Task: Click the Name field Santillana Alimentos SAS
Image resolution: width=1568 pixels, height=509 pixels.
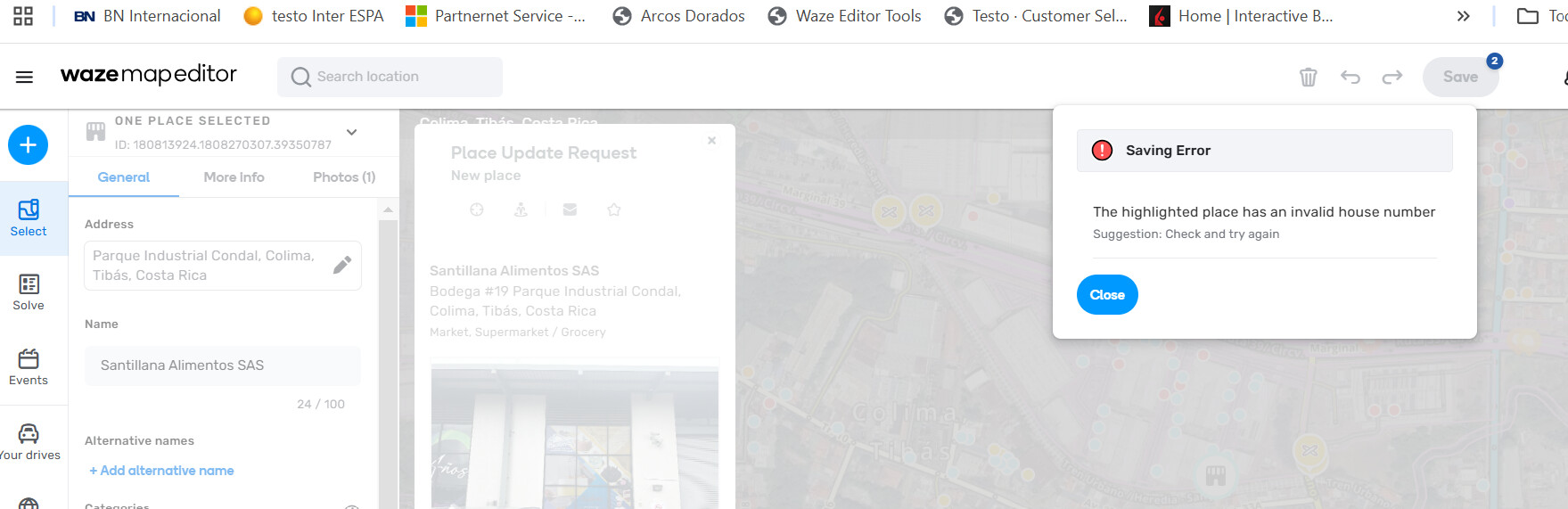Action: pos(223,365)
